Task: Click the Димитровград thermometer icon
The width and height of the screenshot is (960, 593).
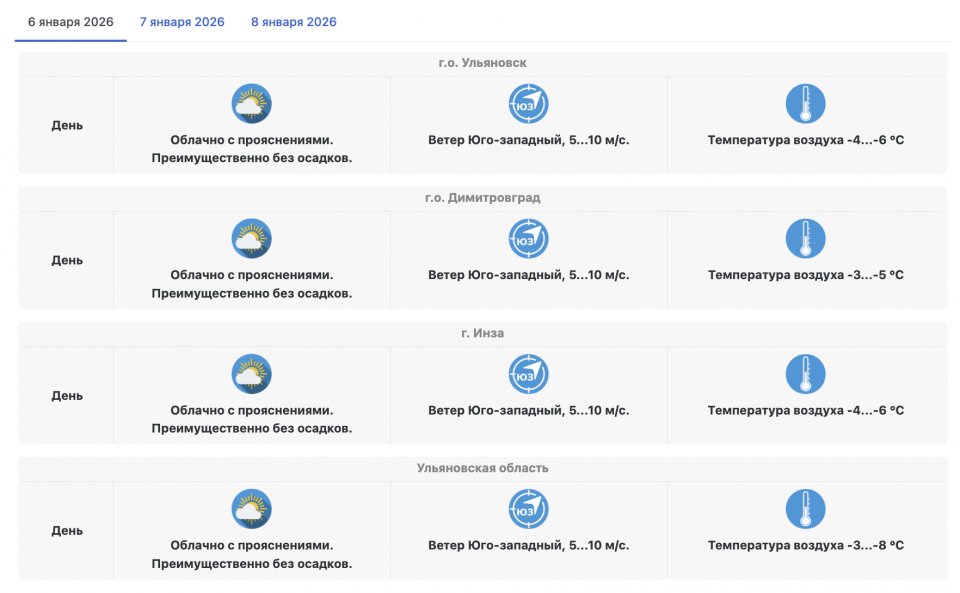Action: point(805,239)
